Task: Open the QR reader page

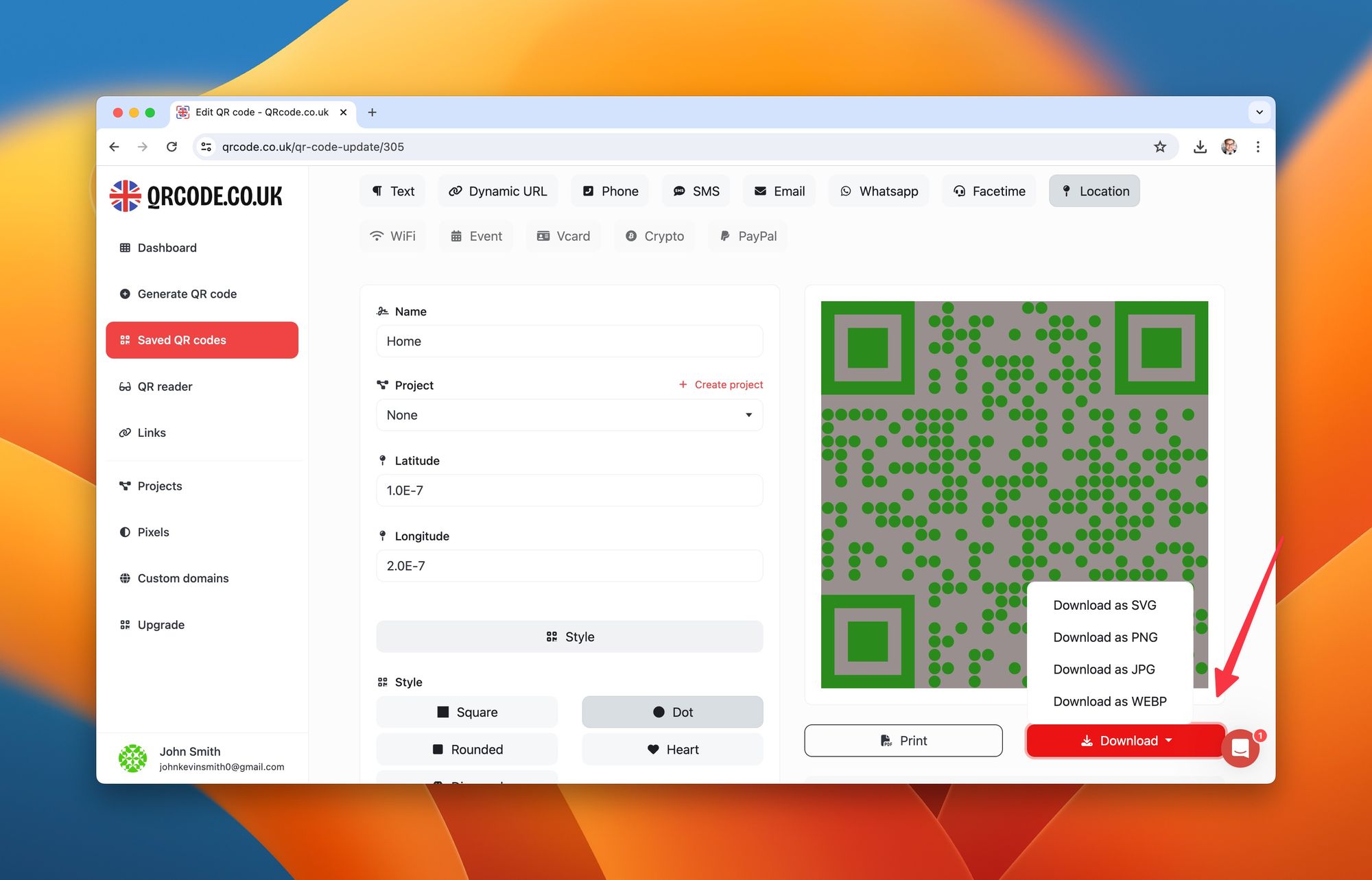Action: click(x=202, y=386)
